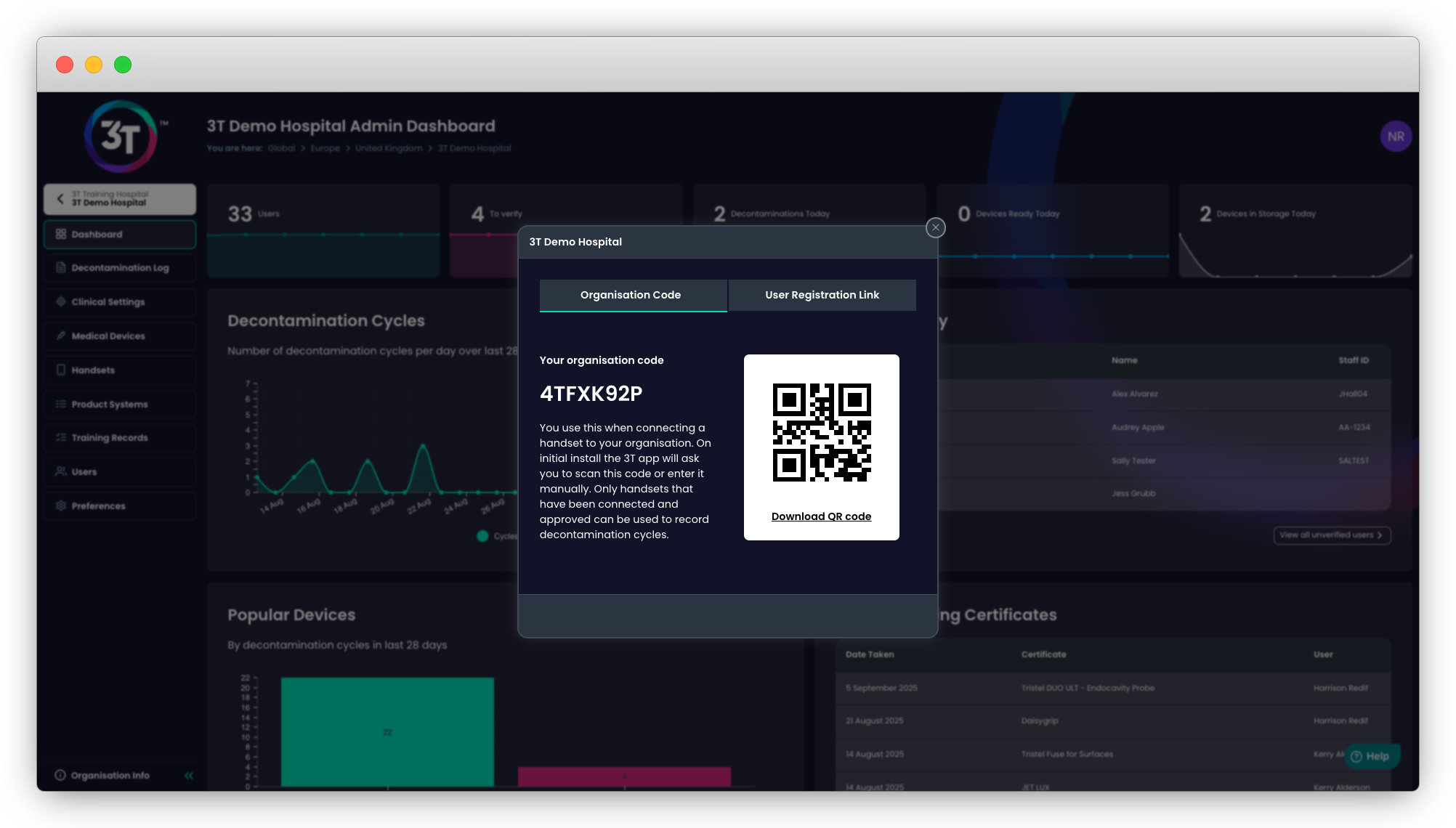Select the Daisygrip certificate row

click(x=1113, y=721)
